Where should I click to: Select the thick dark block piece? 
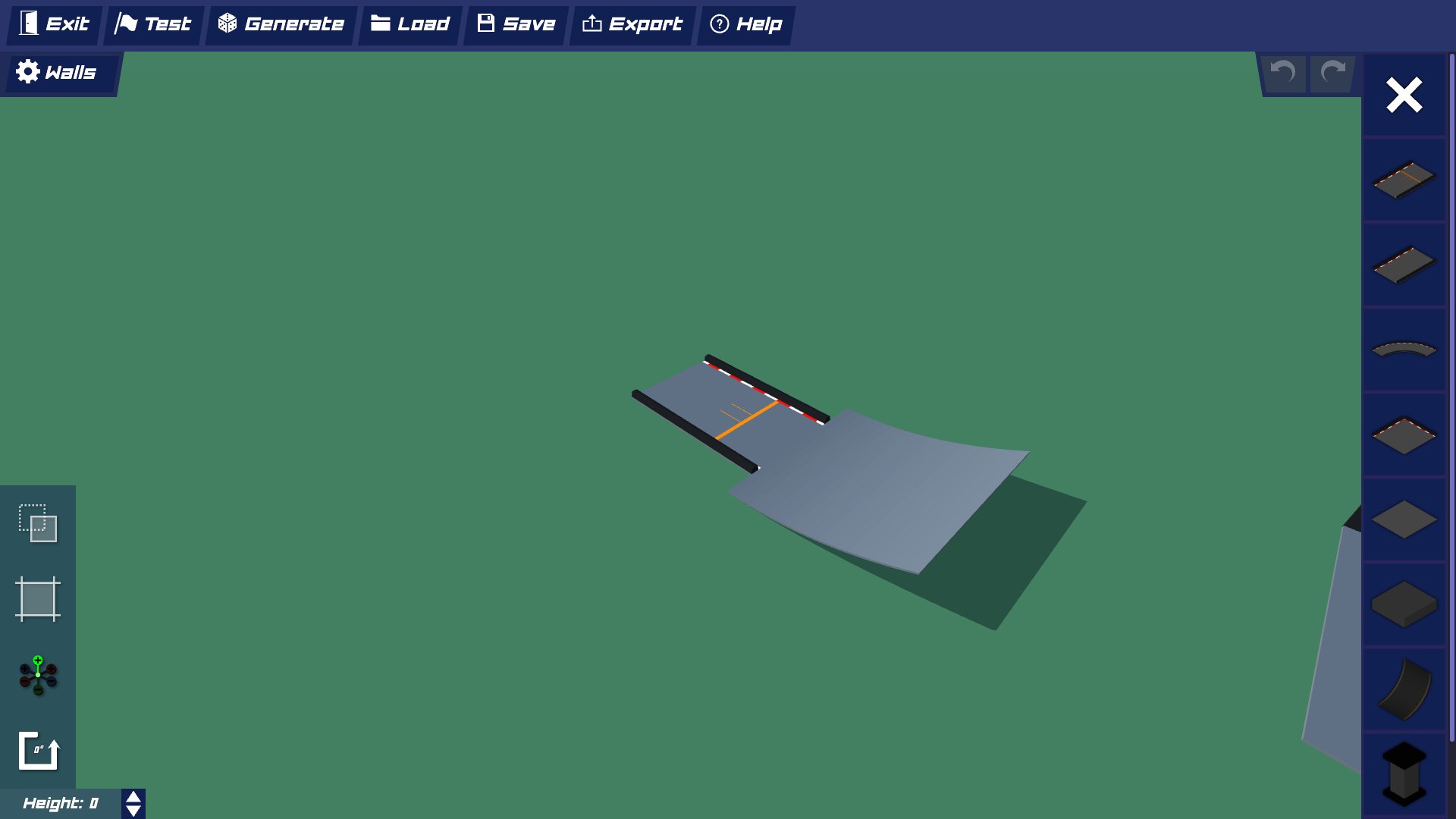[1404, 604]
